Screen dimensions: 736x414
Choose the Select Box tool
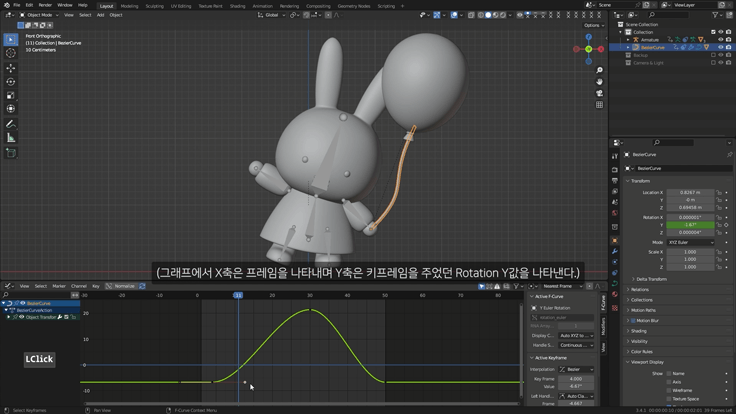point(10,39)
